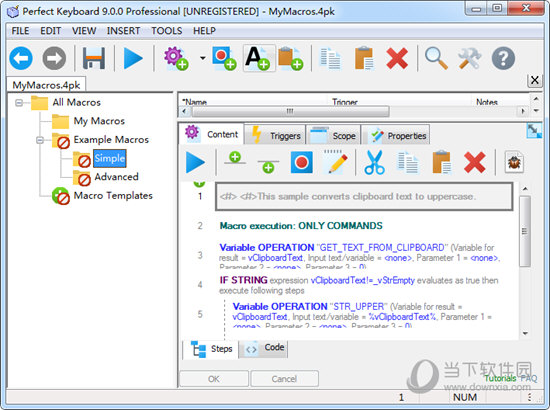Open search with the magnifying glass icon

[x=436, y=58]
